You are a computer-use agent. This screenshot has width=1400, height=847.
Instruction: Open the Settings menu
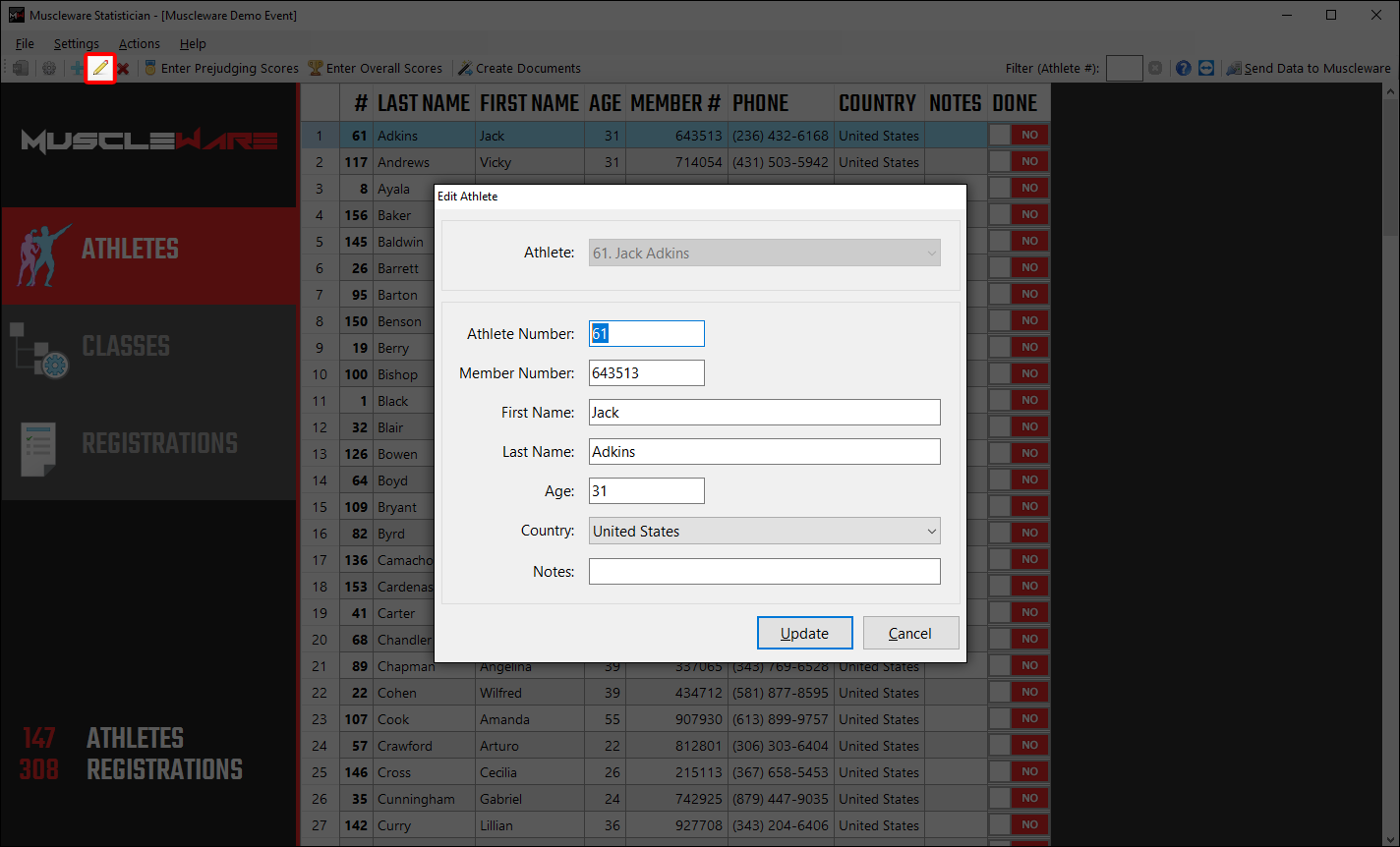coord(76,43)
